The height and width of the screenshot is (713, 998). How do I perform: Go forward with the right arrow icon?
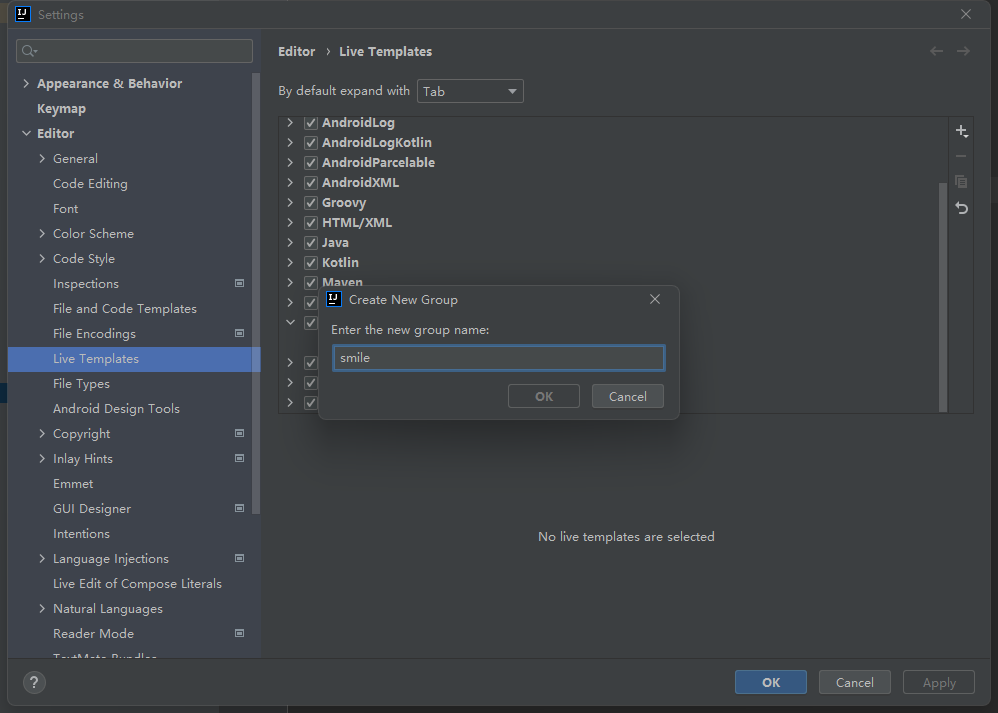[x=963, y=51]
